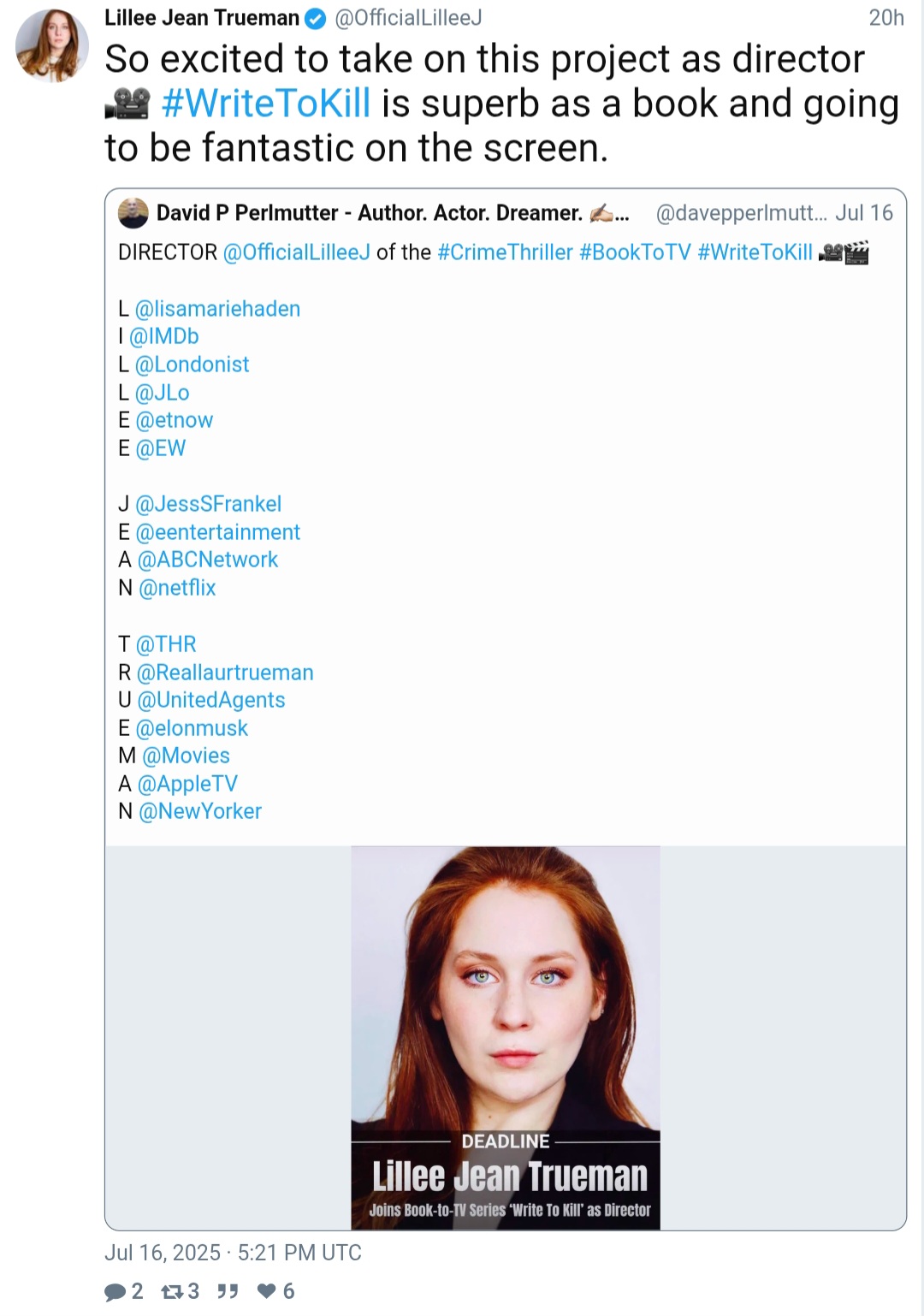Retweet using the arrows icon
This screenshot has width=924, height=1316.
tap(173, 1291)
